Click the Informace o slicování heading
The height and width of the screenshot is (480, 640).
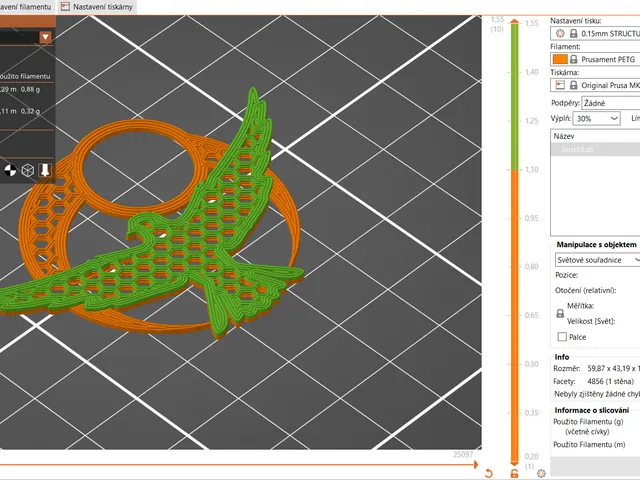point(591,410)
